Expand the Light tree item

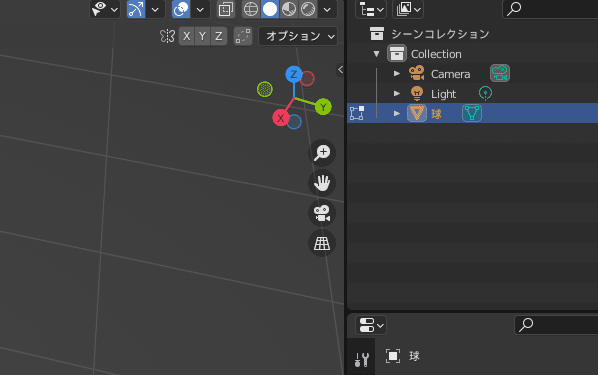(x=397, y=93)
